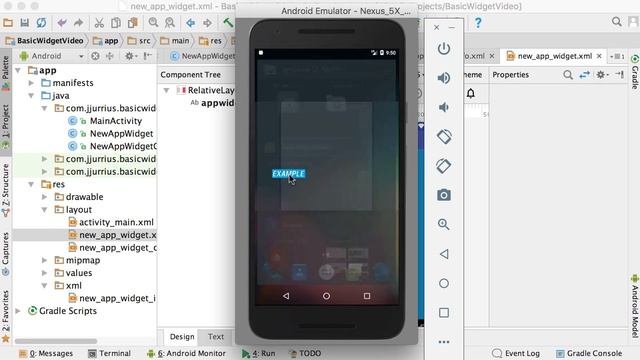Screen dimensions: 640x360
Task: Collapse the res folder
Action: tap(31, 184)
